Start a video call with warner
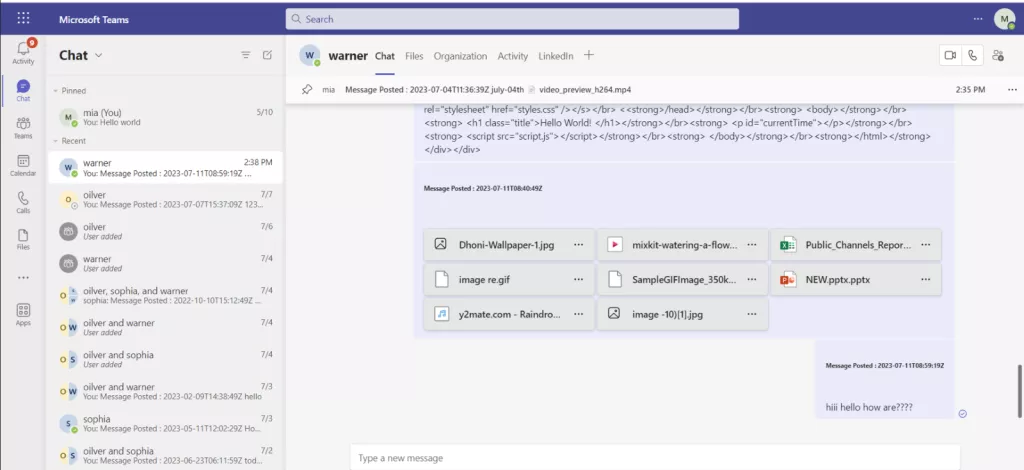 coord(950,55)
